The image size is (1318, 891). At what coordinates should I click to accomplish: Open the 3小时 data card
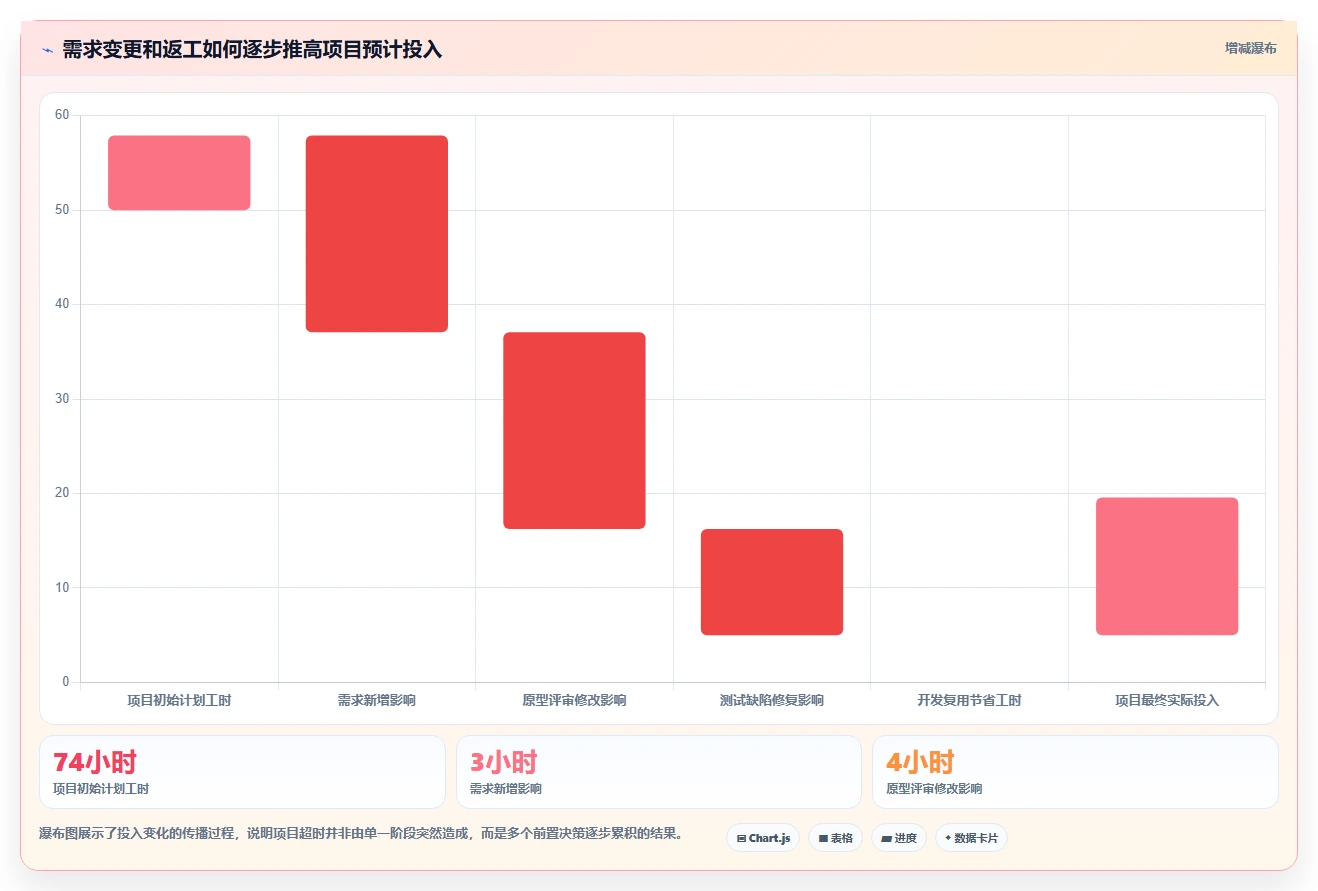pyautogui.click(x=658, y=772)
